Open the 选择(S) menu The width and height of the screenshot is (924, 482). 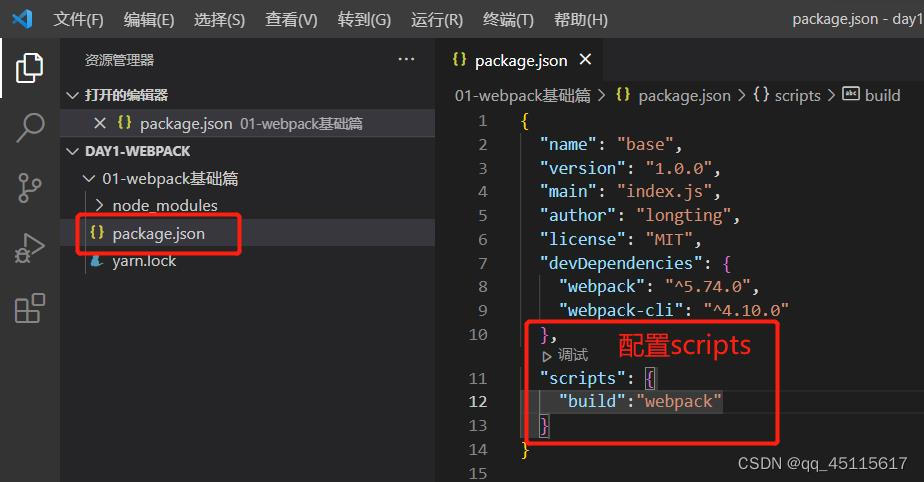[219, 19]
